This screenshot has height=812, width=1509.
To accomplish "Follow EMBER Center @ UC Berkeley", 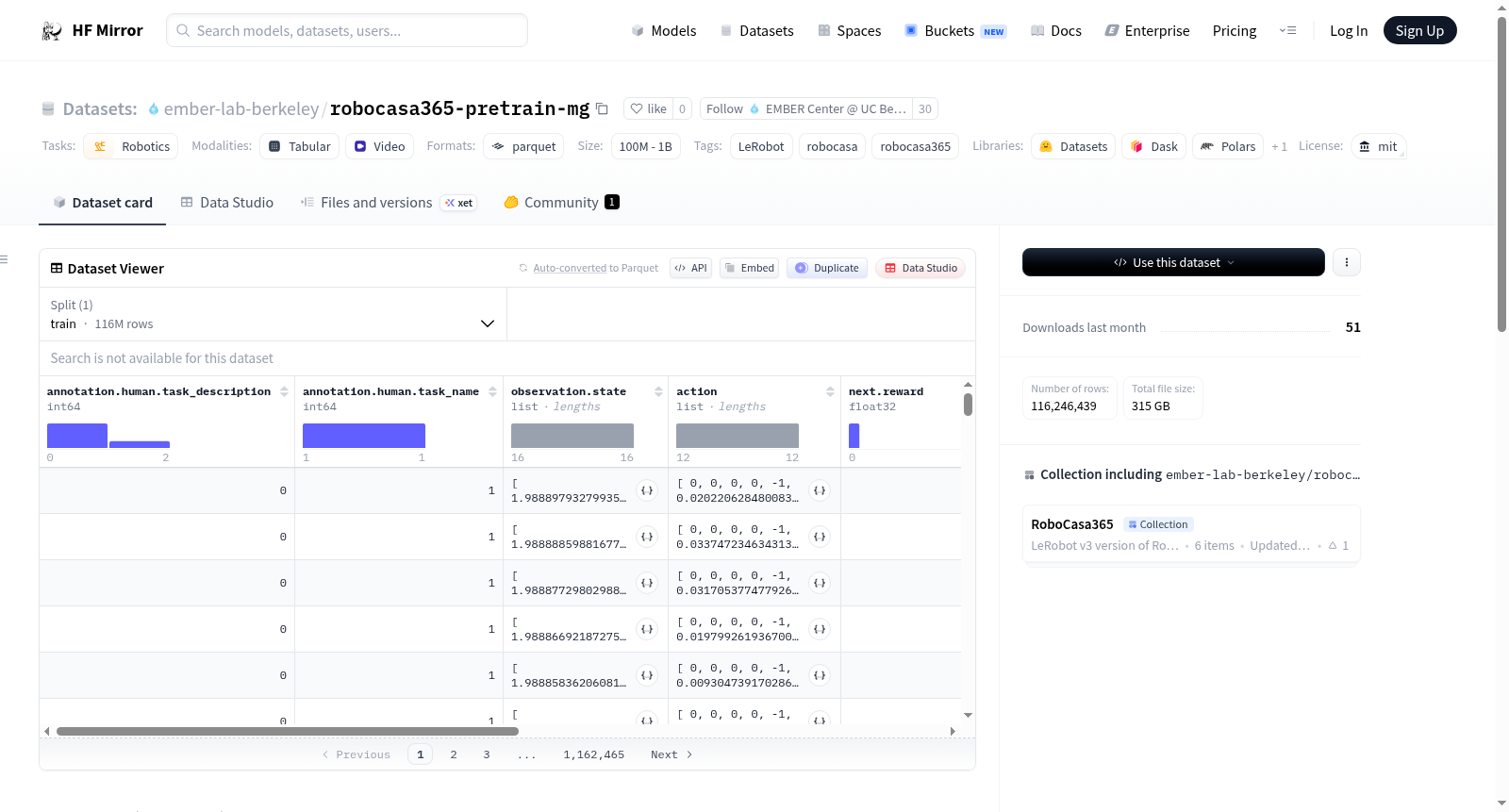I will click(x=805, y=108).
